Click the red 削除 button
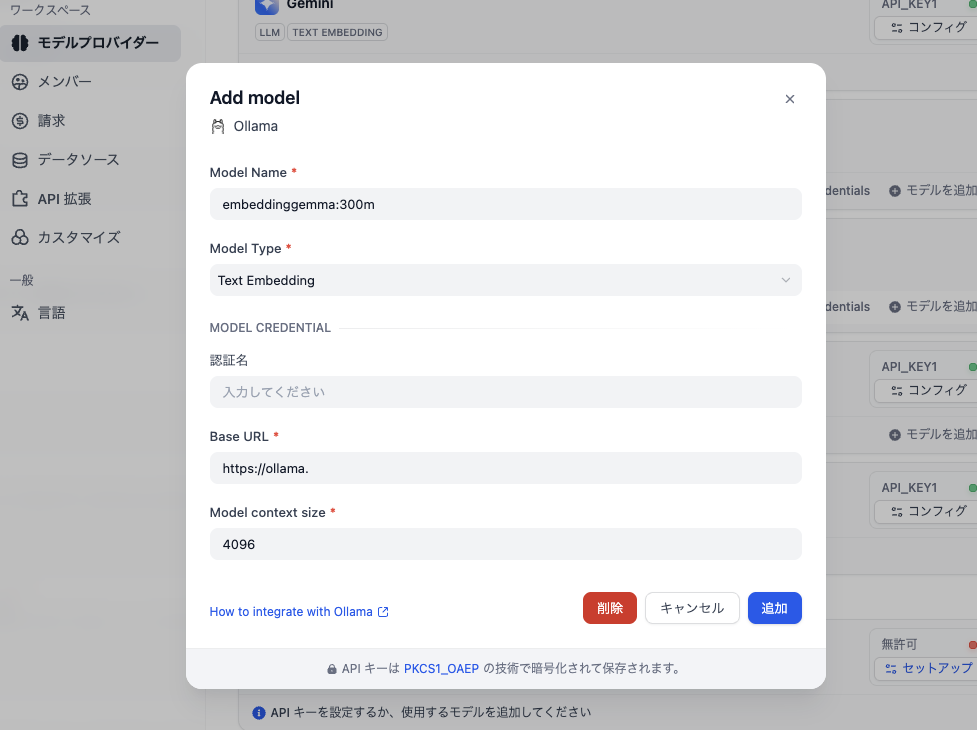This screenshot has width=977, height=730. pos(609,608)
